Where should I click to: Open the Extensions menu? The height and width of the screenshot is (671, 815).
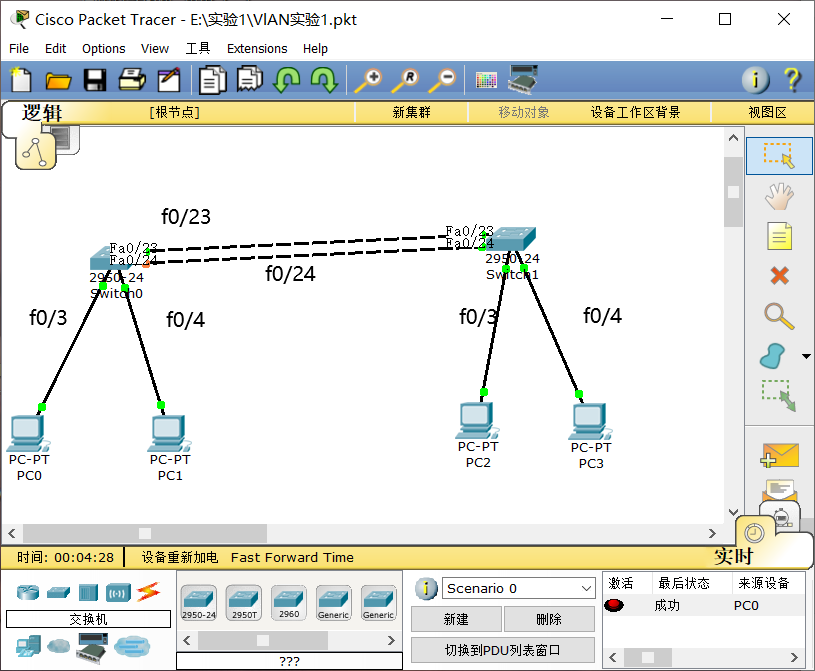click(257, 48)
